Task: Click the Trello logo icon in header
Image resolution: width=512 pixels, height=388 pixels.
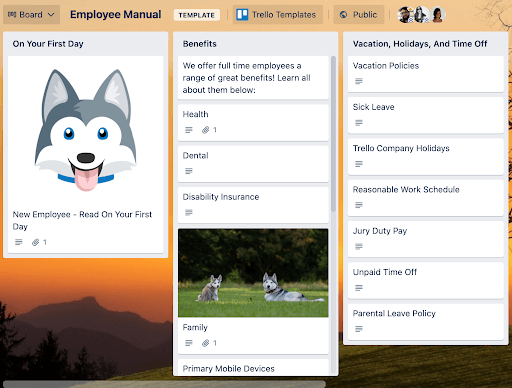Action: pos(242,15)
